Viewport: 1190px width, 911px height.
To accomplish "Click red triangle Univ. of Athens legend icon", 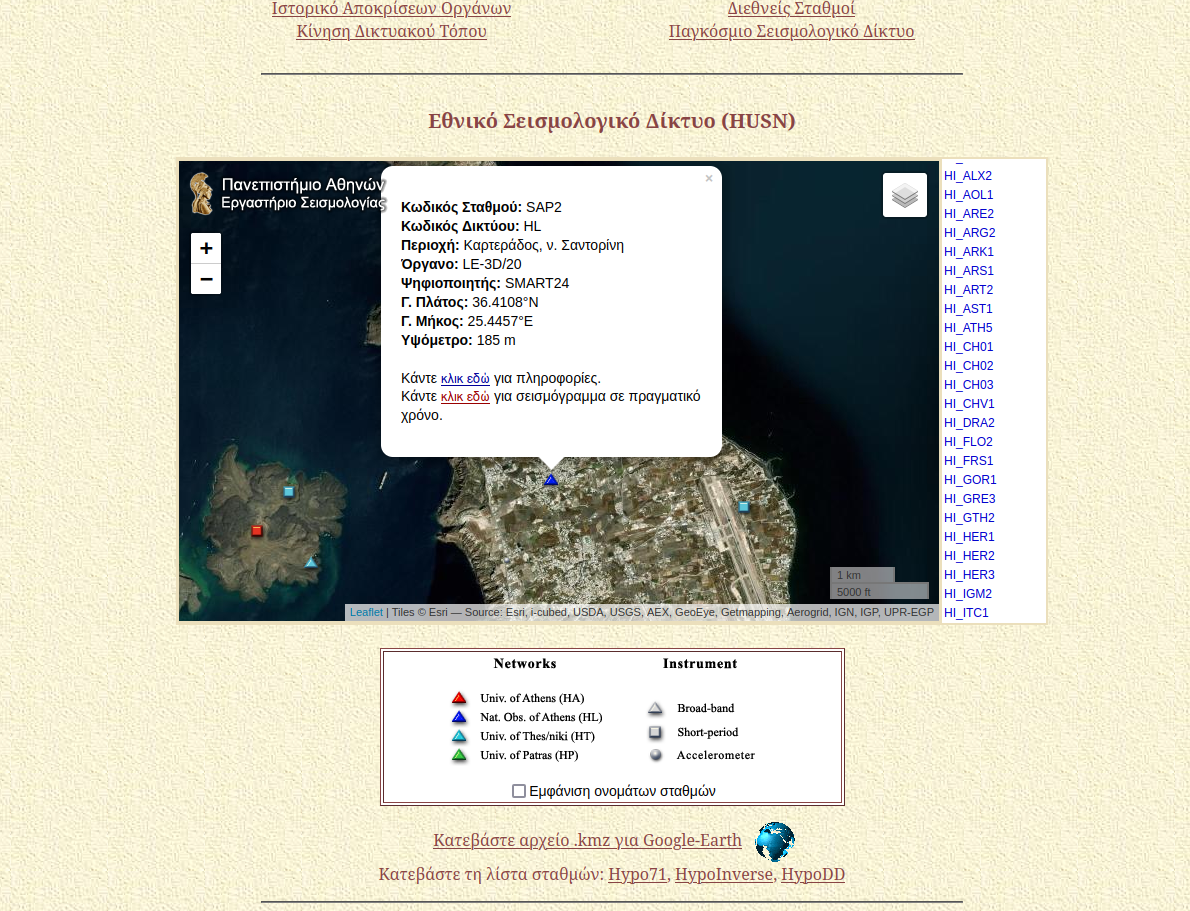I will (459, 698).
